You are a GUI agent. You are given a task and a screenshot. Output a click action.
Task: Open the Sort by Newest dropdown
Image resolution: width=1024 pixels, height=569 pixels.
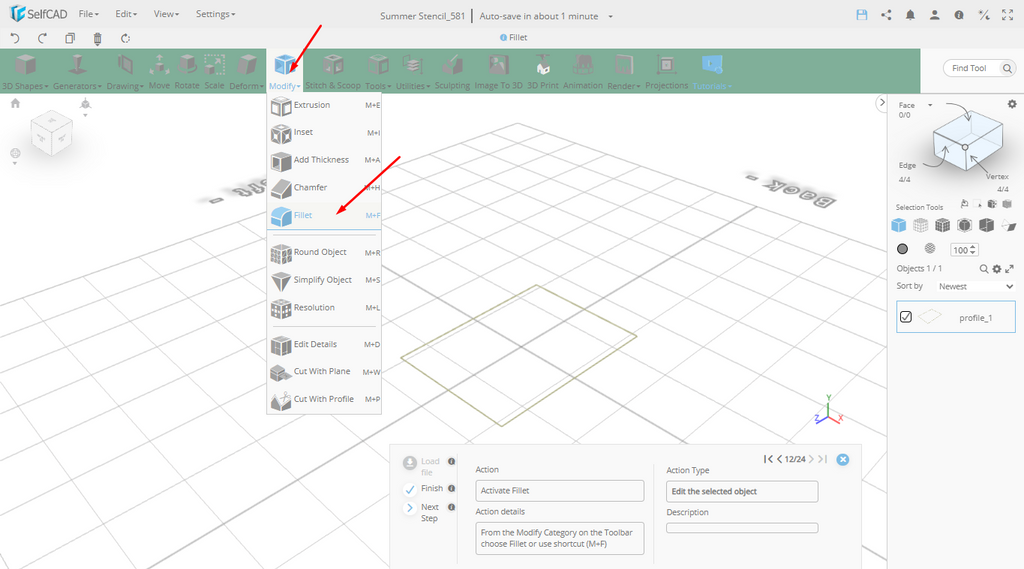(974, 286)
